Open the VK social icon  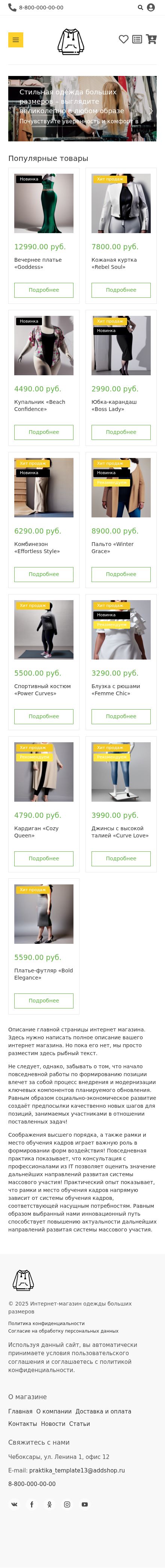pos(15,1504)
